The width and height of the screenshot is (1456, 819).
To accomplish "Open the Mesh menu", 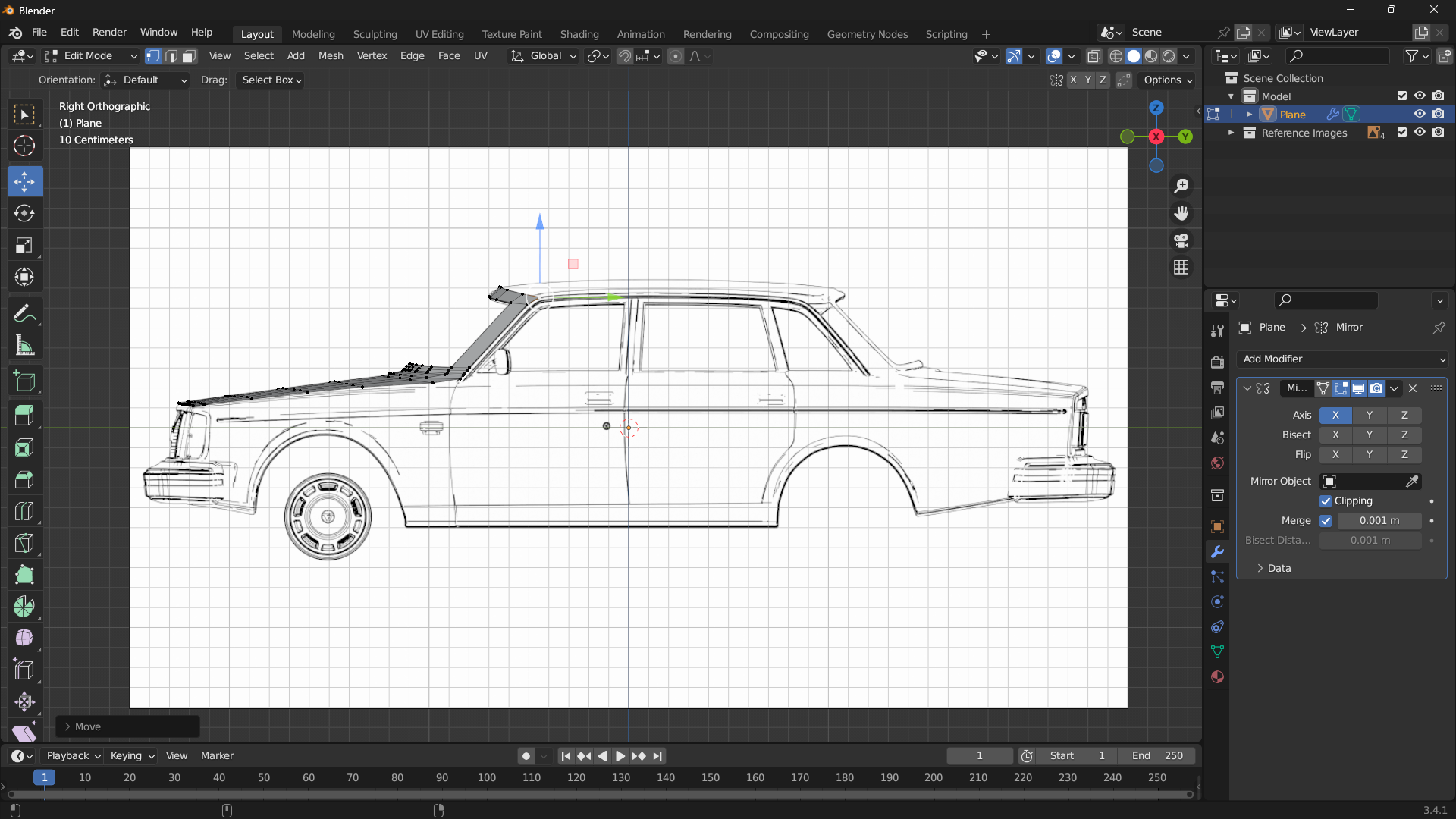I will (331, 56).
